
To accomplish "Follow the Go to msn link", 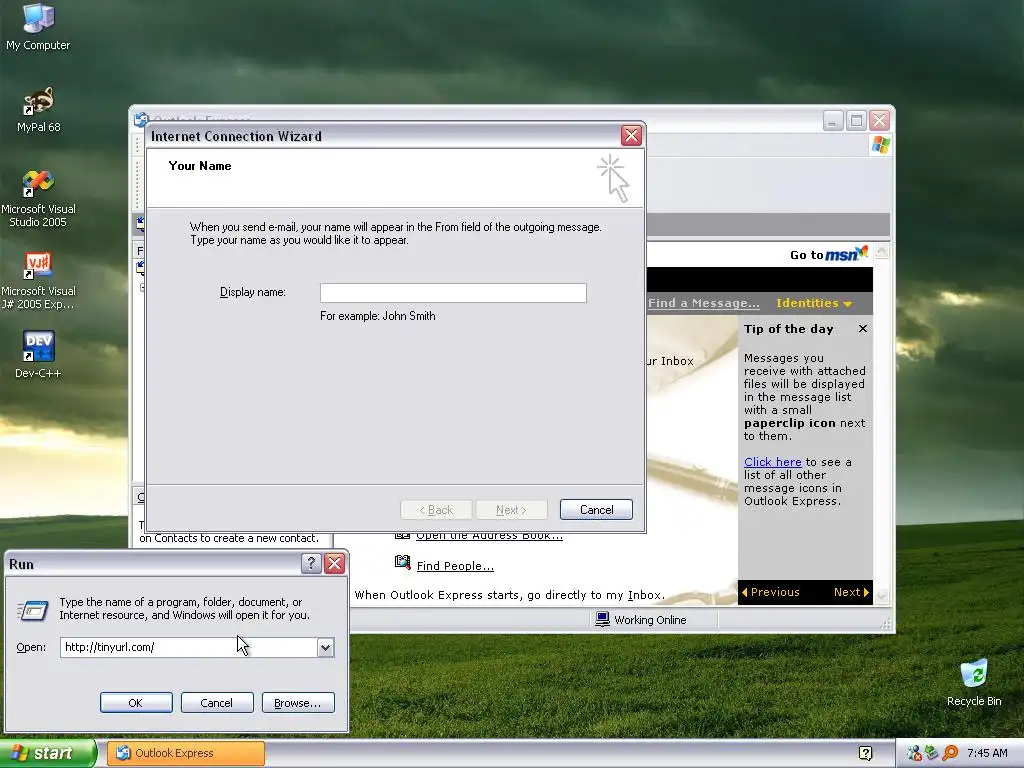I will 829,254.
